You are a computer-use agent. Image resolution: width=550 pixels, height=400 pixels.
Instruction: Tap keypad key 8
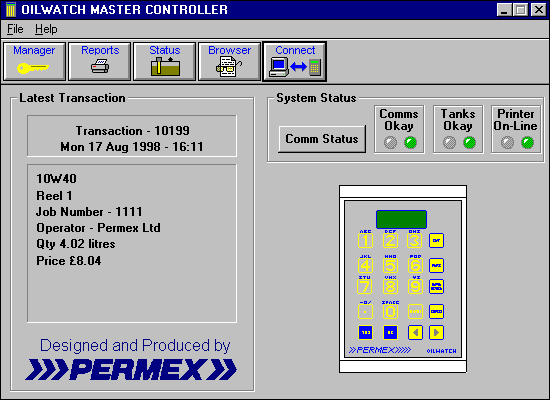point(390,287)
